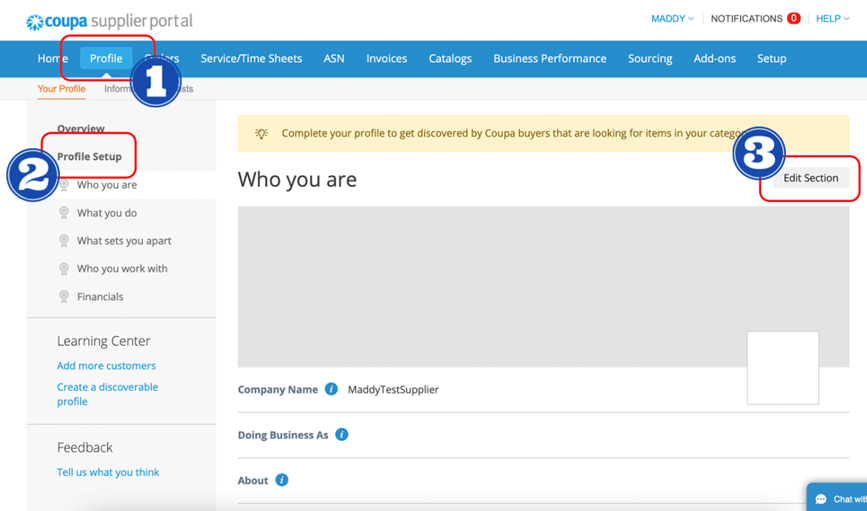This screenshot has width=867, height=511.
Task: Select the Profile tab
Action: [x=106, y=58]
